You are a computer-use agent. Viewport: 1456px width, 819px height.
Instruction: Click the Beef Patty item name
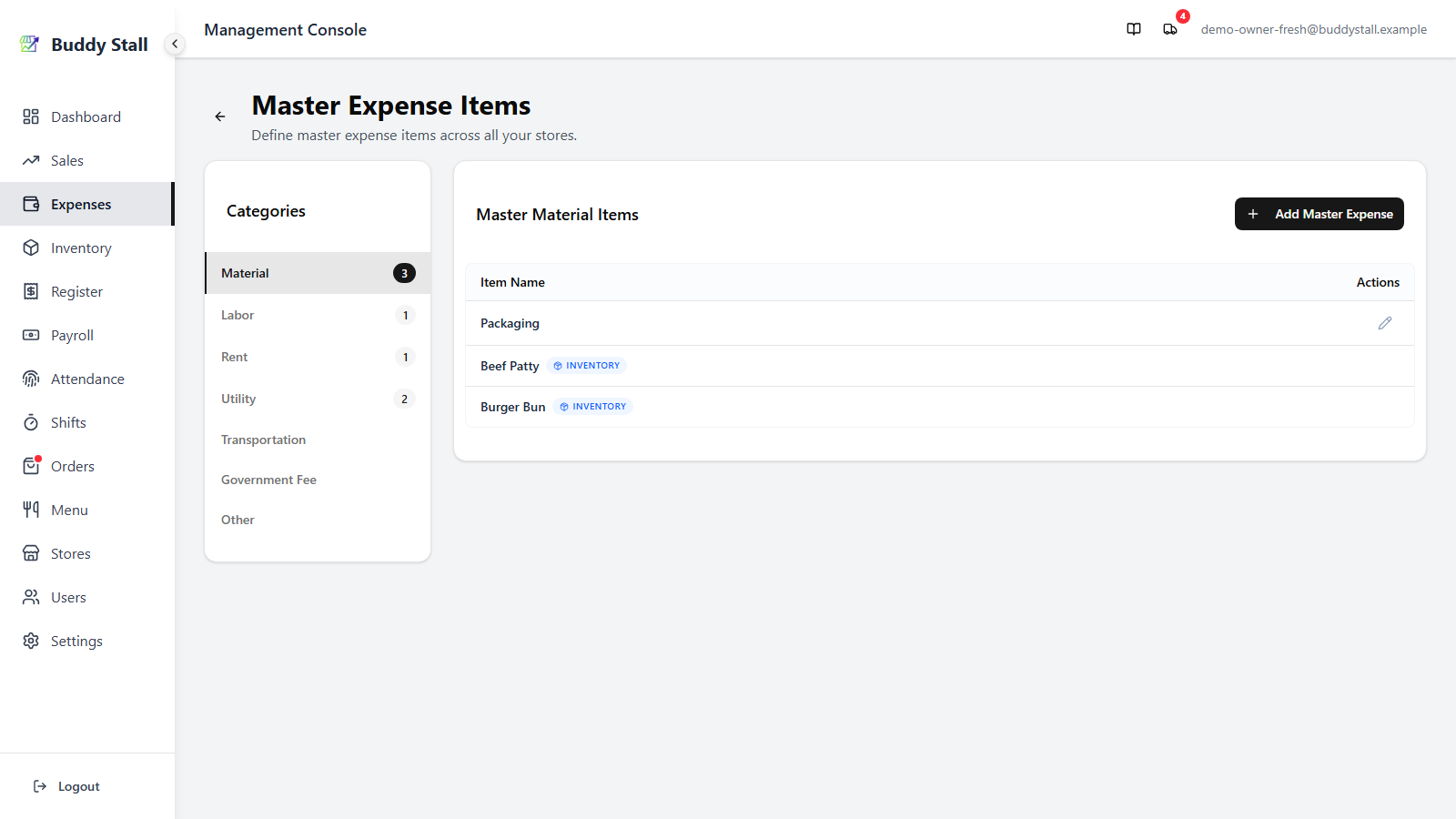[510, 366]
